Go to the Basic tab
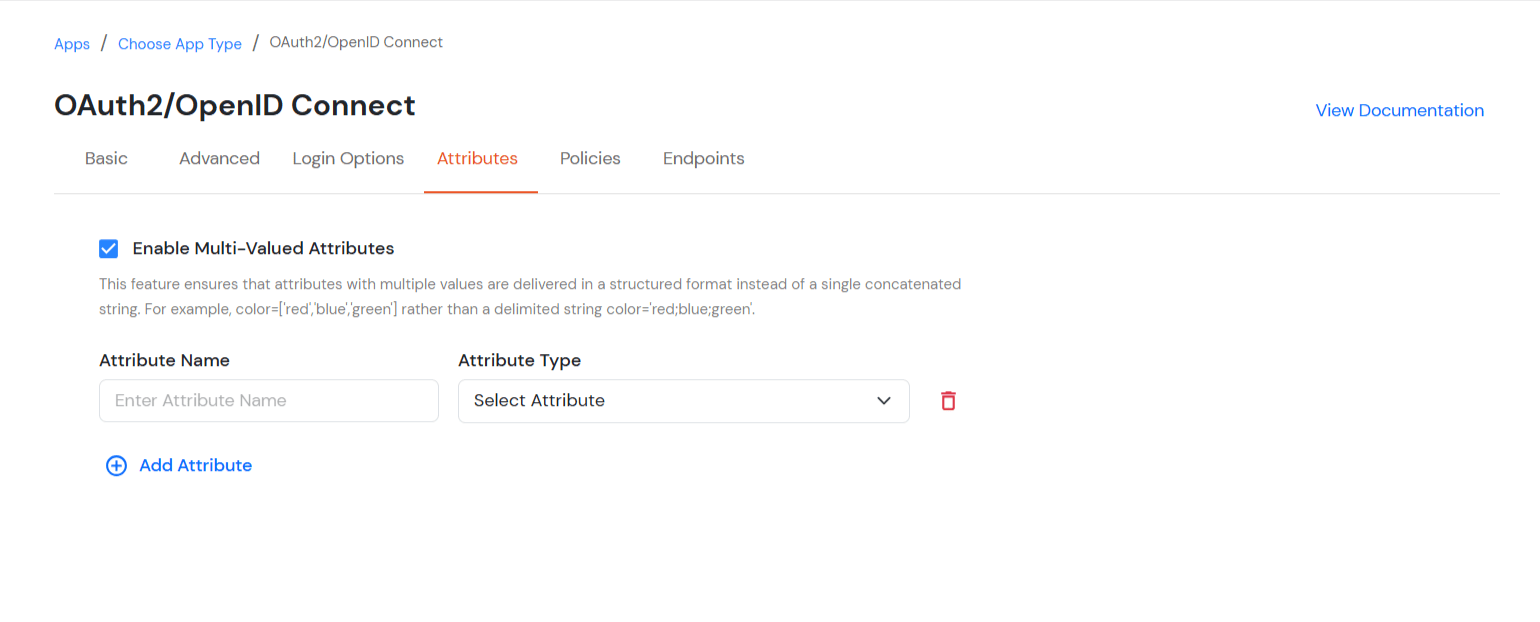The image size is (1540, 622). tap(106, 158)
